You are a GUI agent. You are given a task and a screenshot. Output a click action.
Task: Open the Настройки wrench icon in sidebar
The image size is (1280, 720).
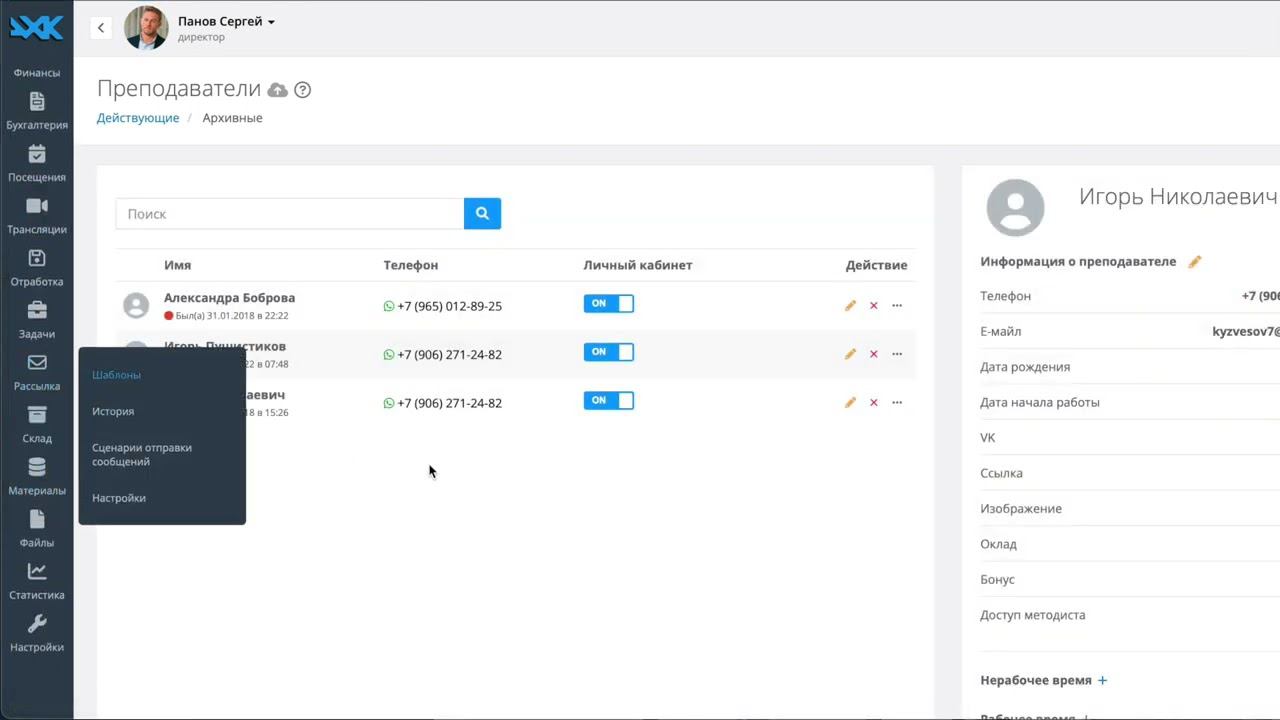(37, 623)
